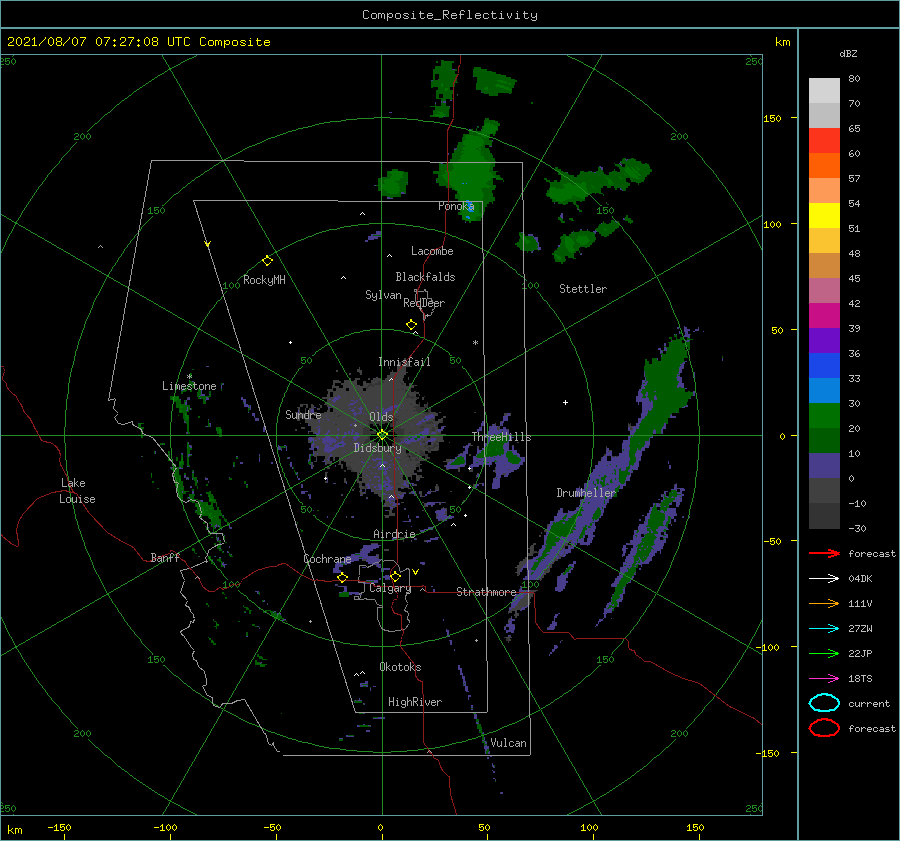
Task: Click the 111V legend text
Action: (x=860, y=603)
